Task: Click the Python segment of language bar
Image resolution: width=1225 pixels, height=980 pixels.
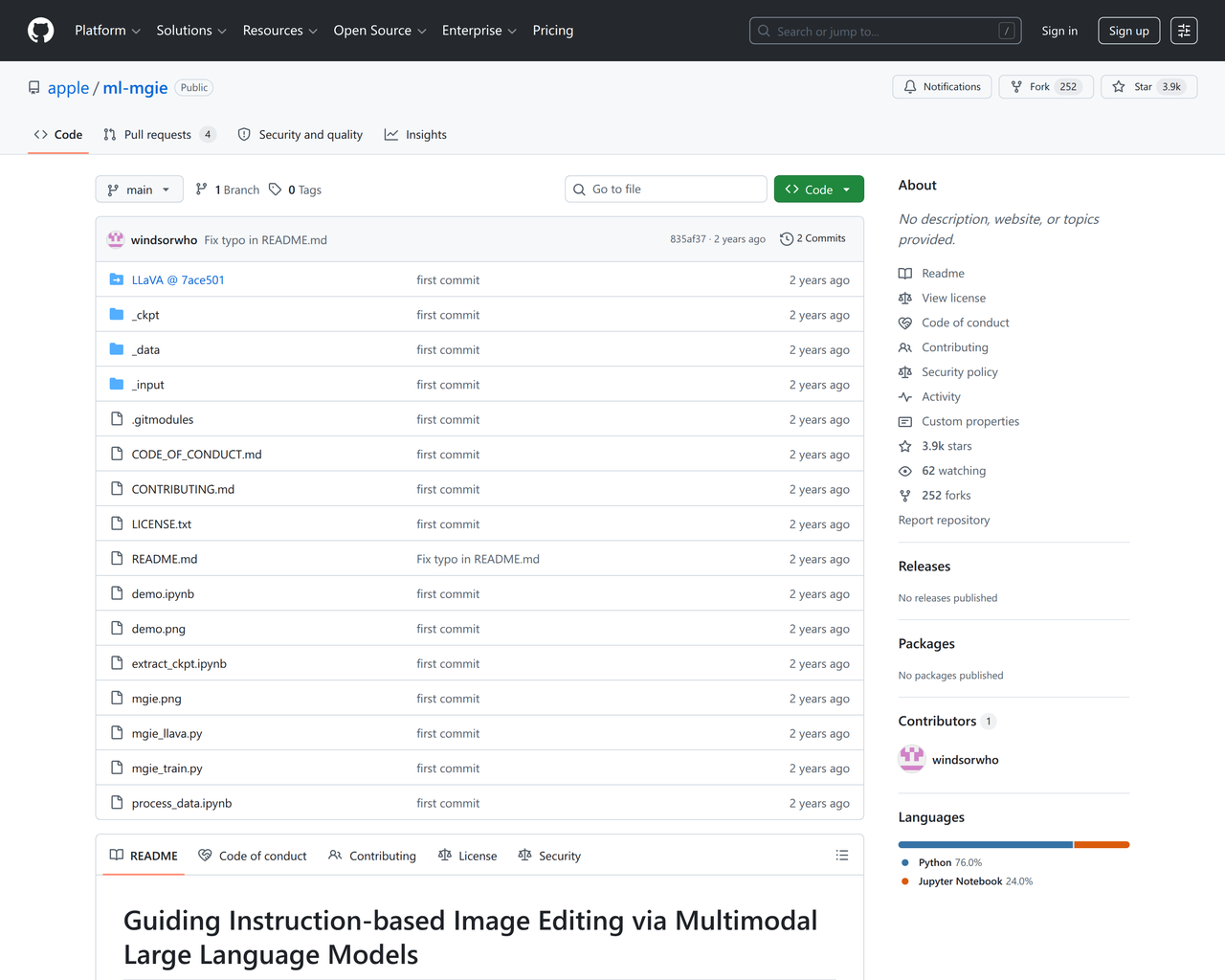Action: pos(986,845)
